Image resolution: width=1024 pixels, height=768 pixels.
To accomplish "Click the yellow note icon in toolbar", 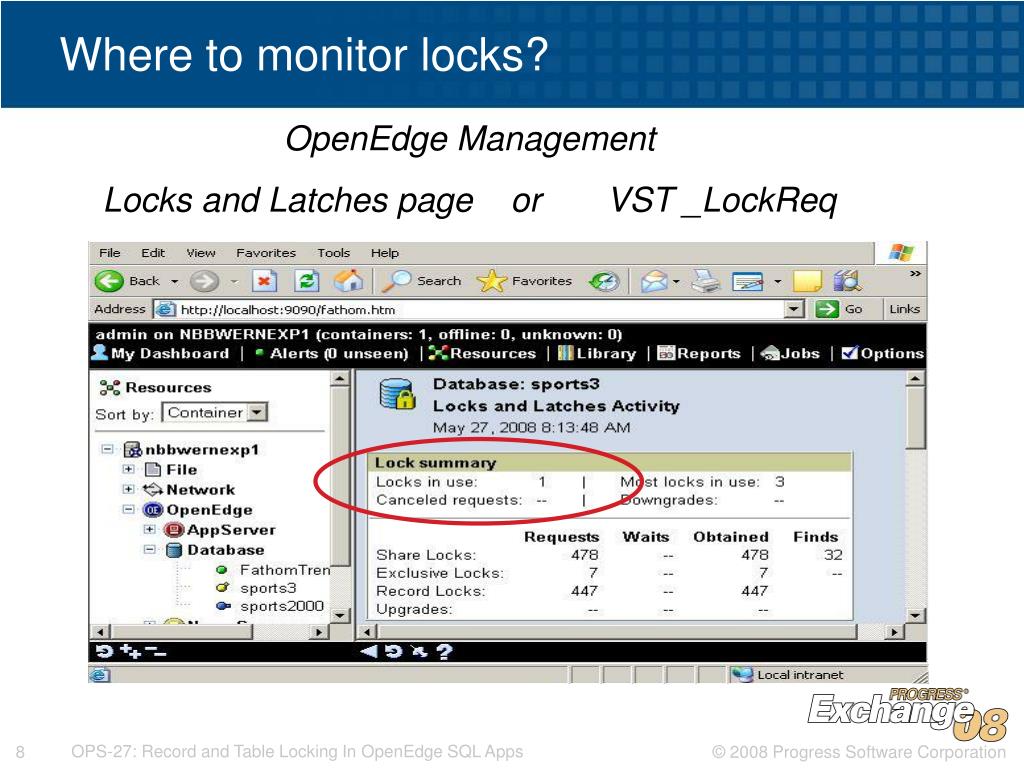I will 807,281.
